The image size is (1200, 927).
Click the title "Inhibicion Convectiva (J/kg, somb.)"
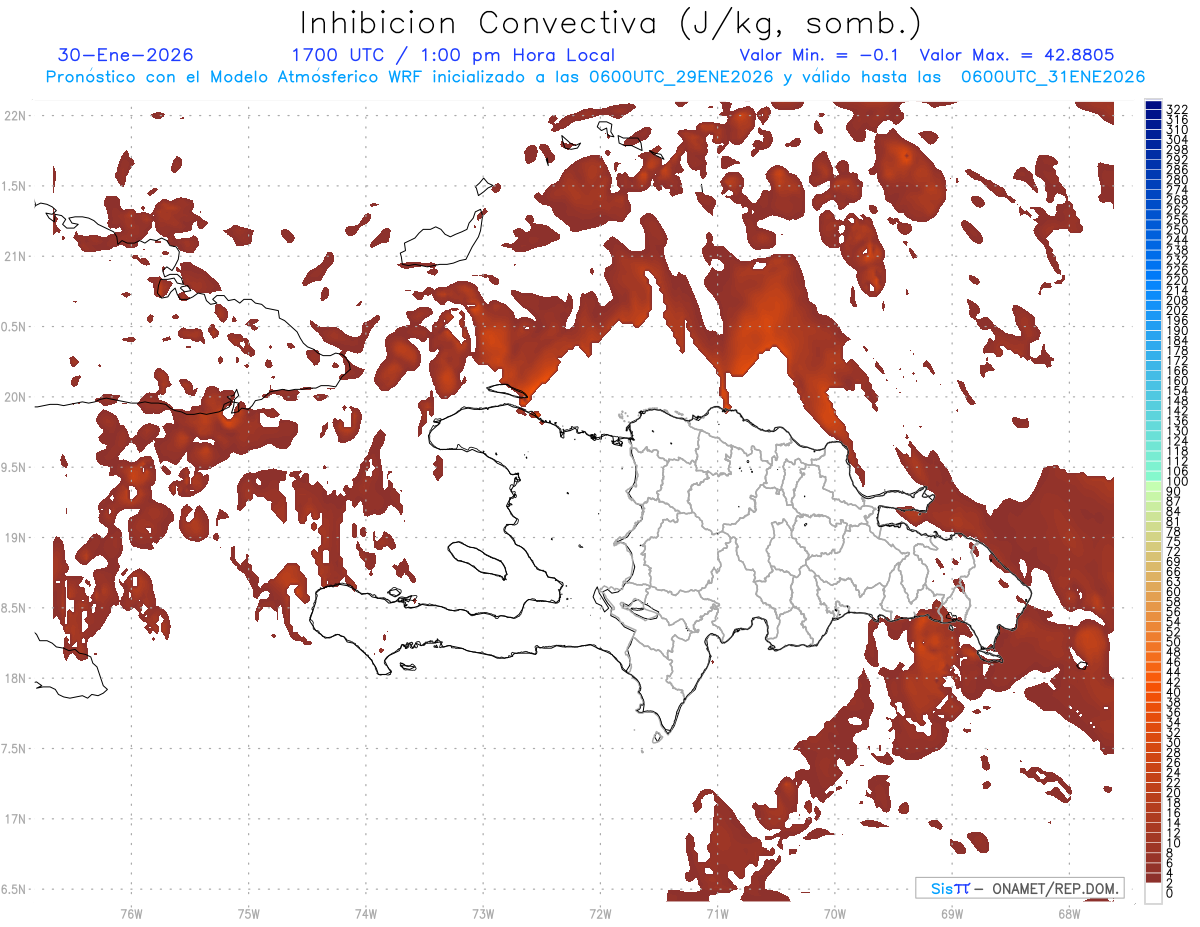point(611,23)
